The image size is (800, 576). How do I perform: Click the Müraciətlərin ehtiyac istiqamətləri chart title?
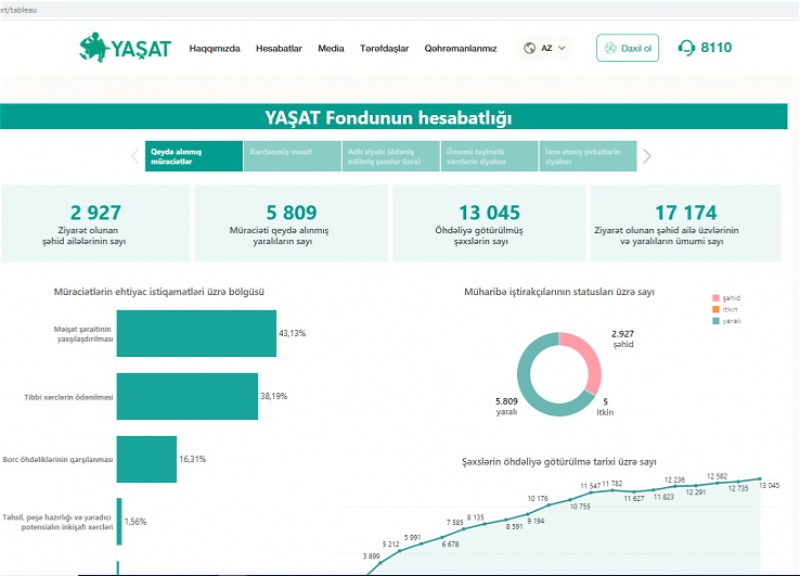tap(159, 292)
